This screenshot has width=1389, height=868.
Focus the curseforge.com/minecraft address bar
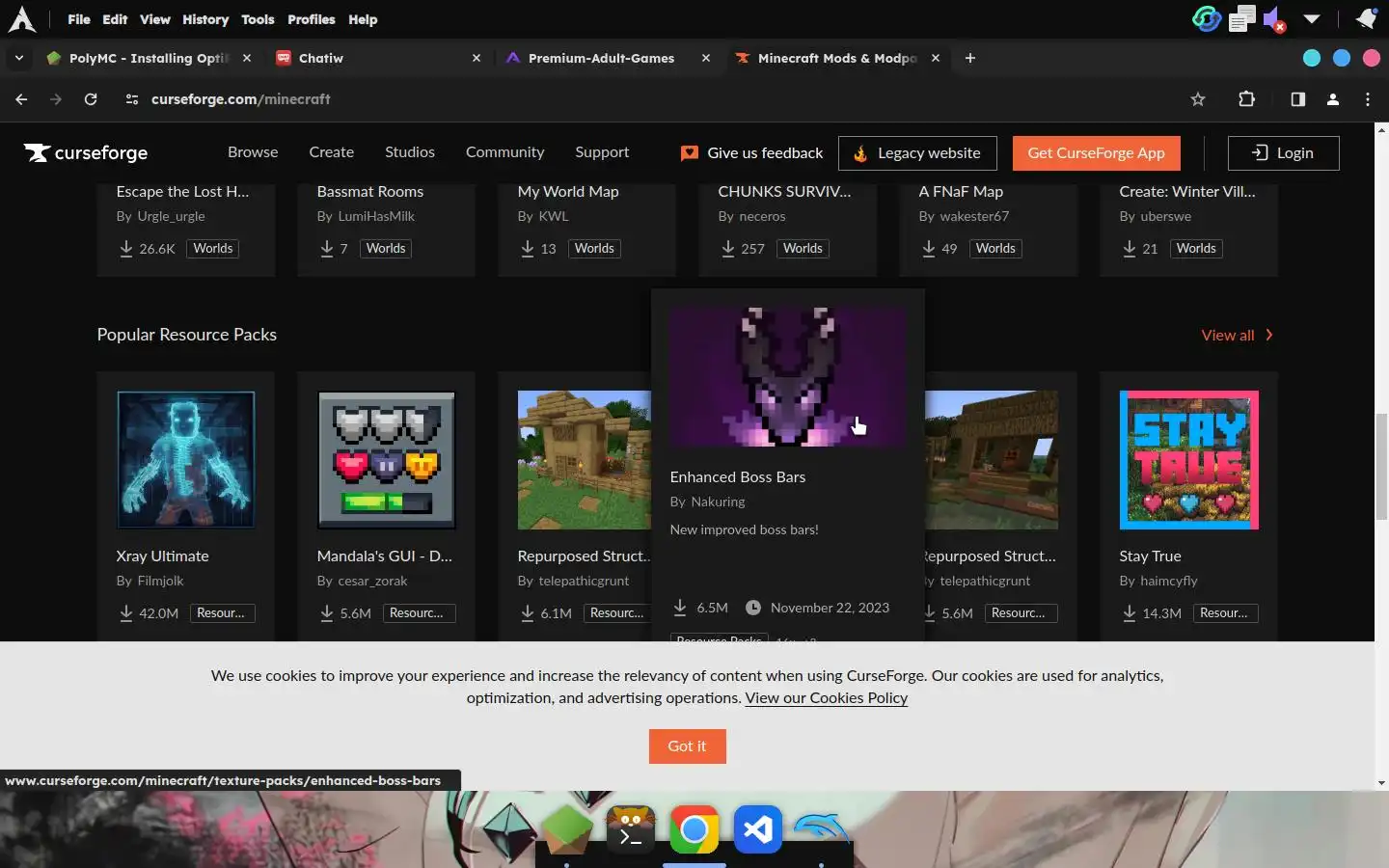coord(656,98)
